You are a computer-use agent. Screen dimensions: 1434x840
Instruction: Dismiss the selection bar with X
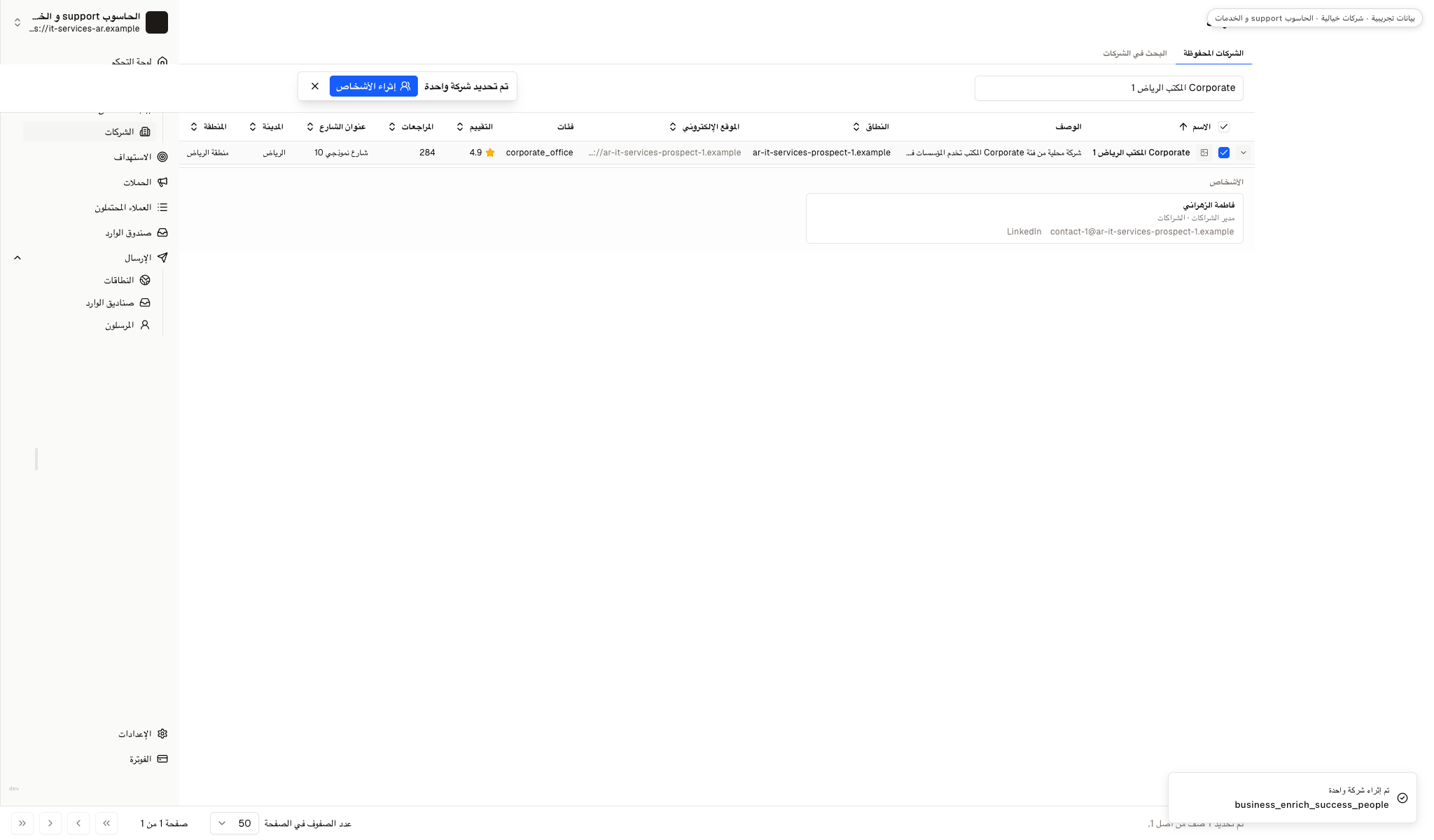pos(315,86)
